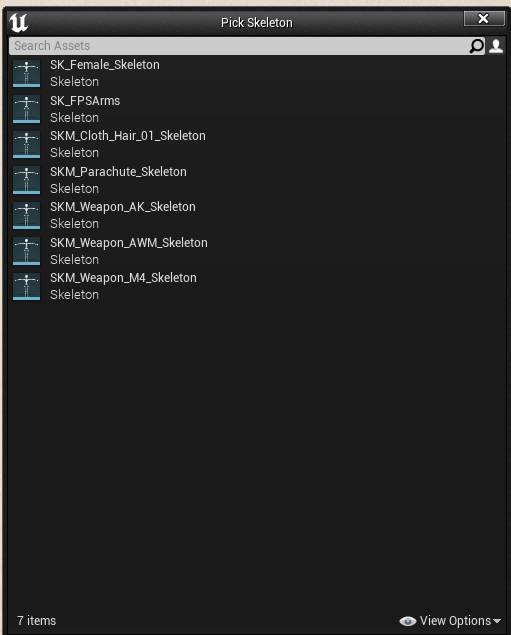The image size is (511, 635).
Task: Select the SK_FPSArms skeleton thumbnail icon
Action: pyautogui.click(x=26, y=109)
